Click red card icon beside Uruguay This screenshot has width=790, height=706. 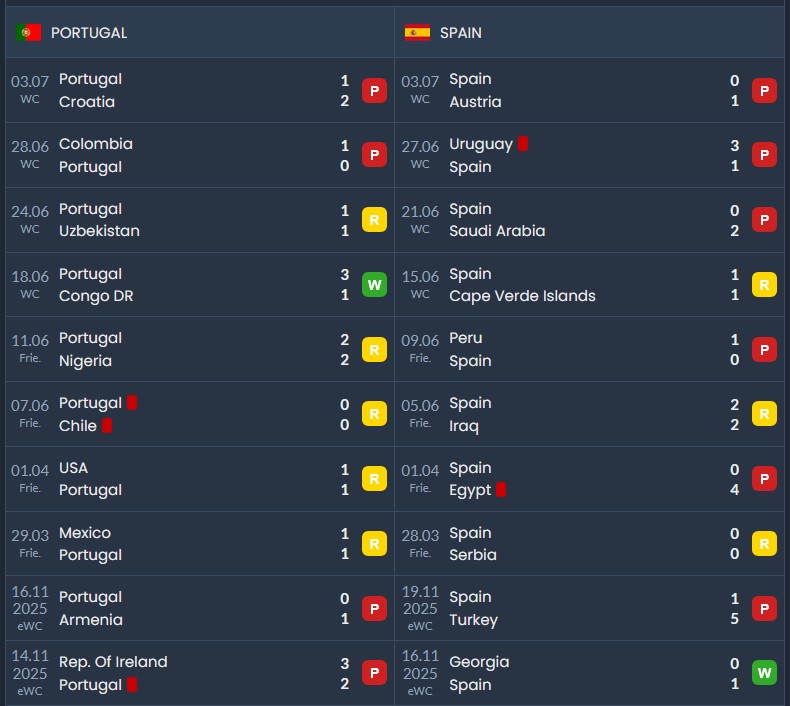point(523,144)
